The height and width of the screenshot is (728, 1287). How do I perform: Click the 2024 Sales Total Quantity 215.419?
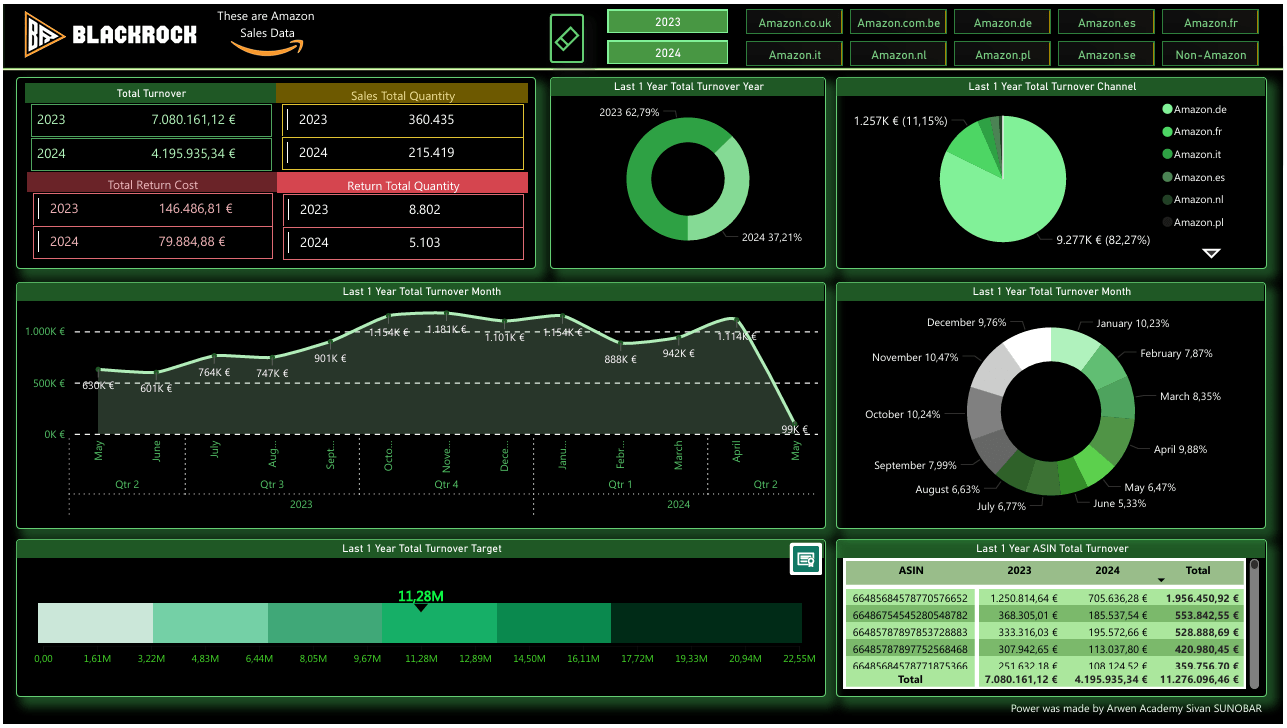coord(431,153)
